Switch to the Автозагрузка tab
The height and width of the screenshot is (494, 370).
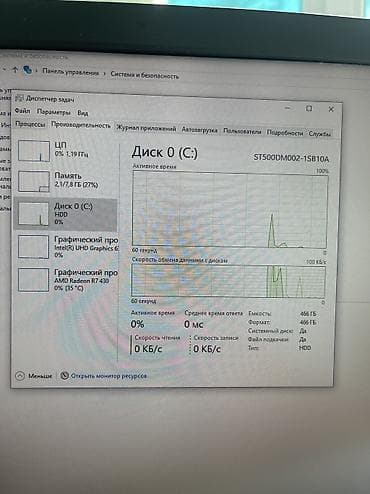(x=199, y=130)
